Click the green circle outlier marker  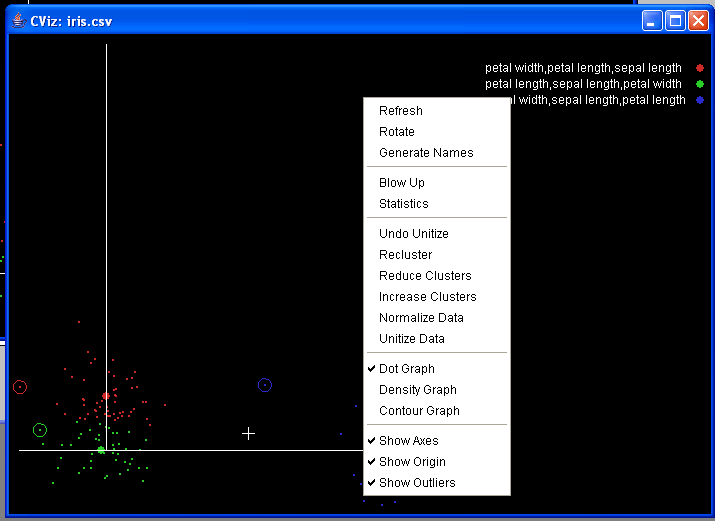(40, 430)
